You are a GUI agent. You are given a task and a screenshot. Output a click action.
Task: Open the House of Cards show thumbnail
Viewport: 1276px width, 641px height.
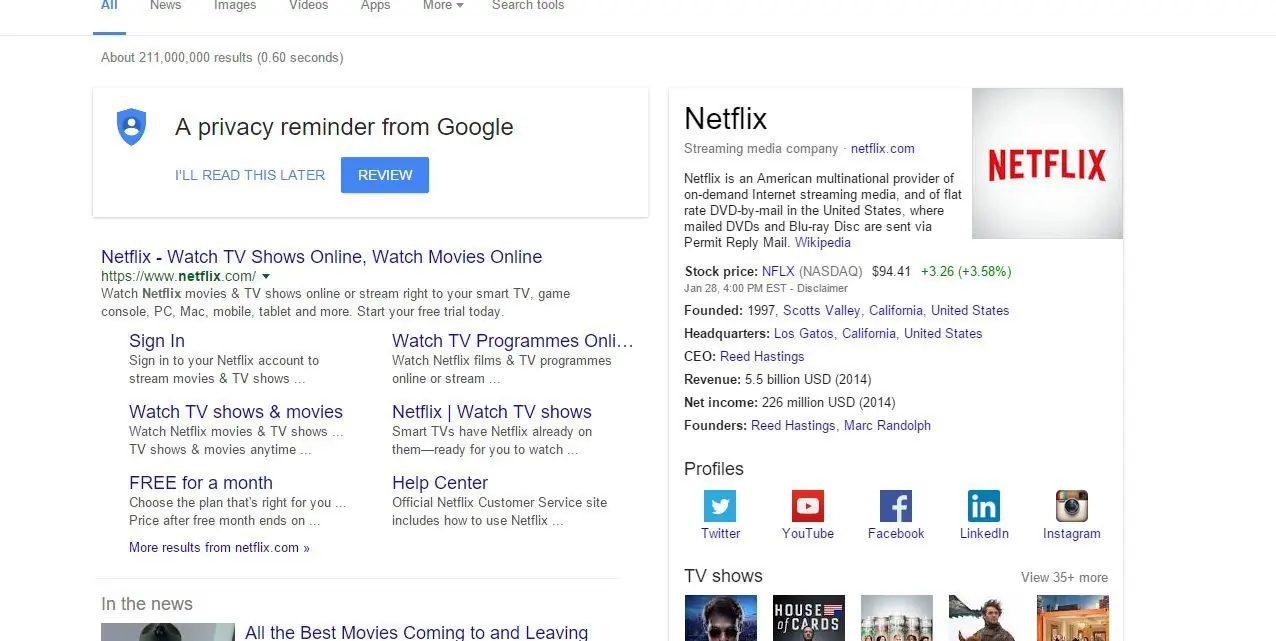[809, 618]
